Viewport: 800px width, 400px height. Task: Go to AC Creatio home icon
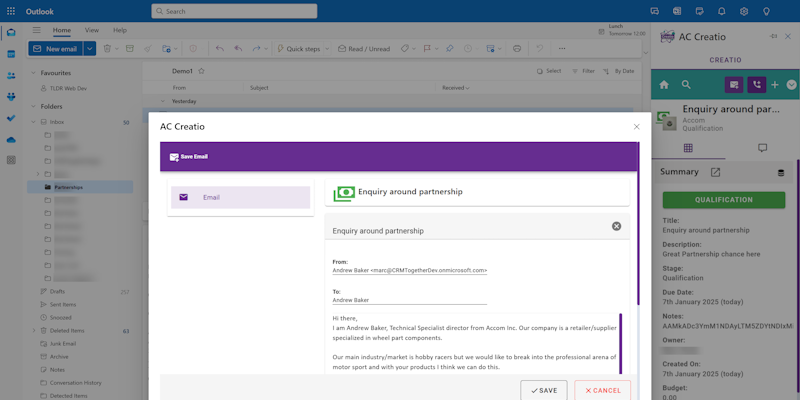point(664,85)
